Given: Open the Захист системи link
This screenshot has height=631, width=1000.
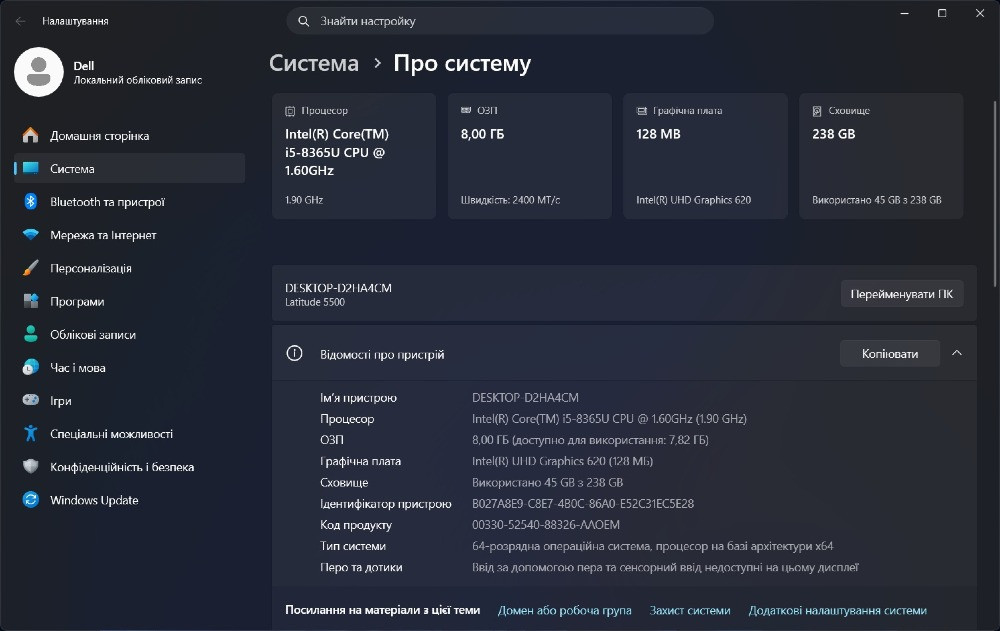Looking at the screenshot, I should pyautogui.click(x=689, y=610).
